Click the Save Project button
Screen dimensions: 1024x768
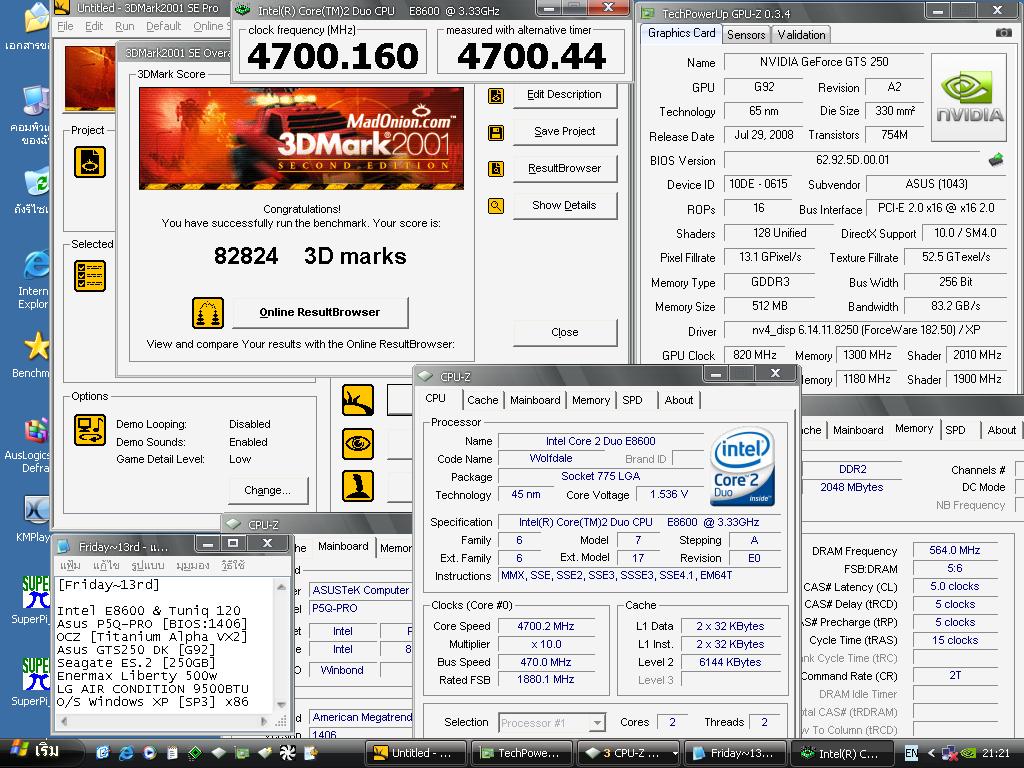[564, 132]
